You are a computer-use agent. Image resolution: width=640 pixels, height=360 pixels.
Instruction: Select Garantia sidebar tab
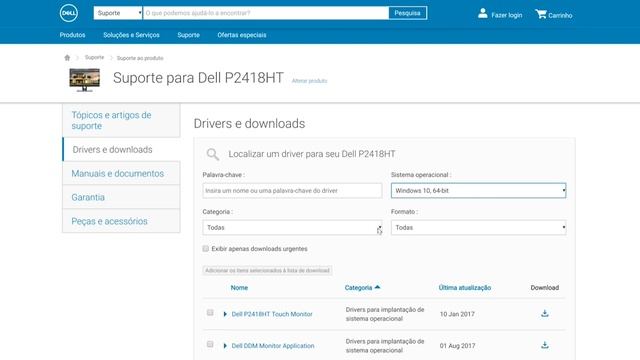point(121,197)
